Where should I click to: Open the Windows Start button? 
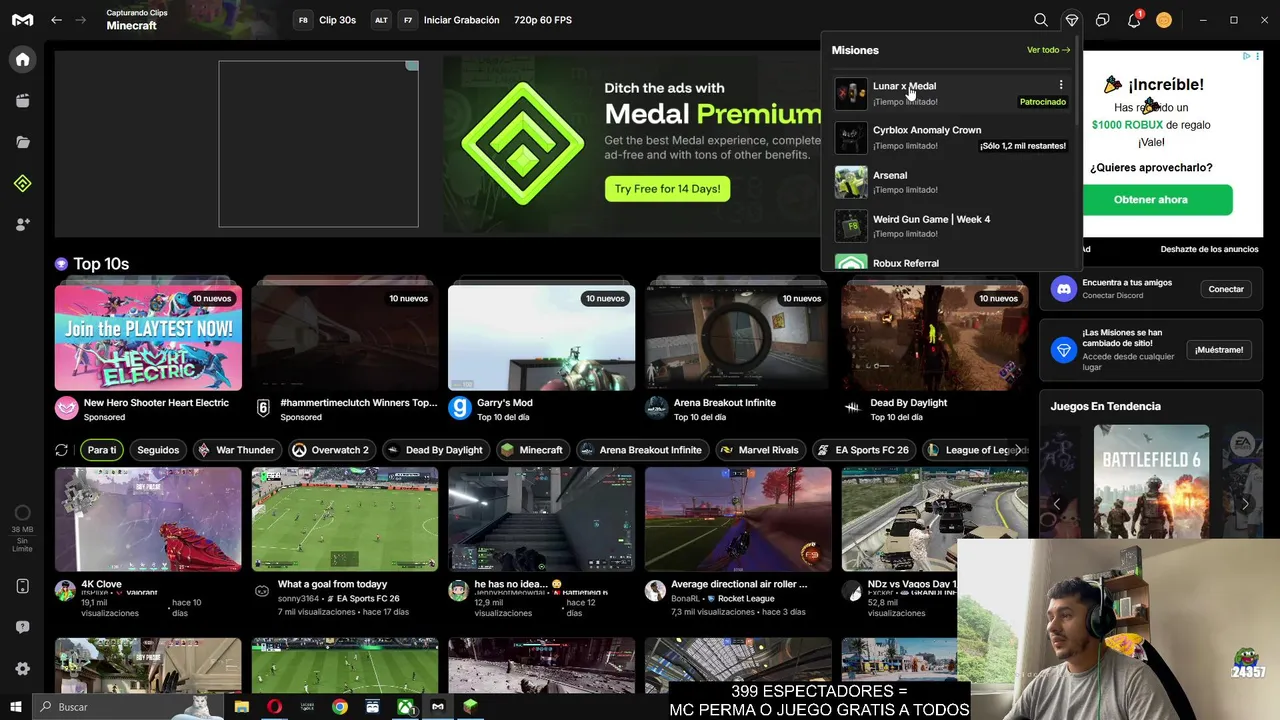16,707
